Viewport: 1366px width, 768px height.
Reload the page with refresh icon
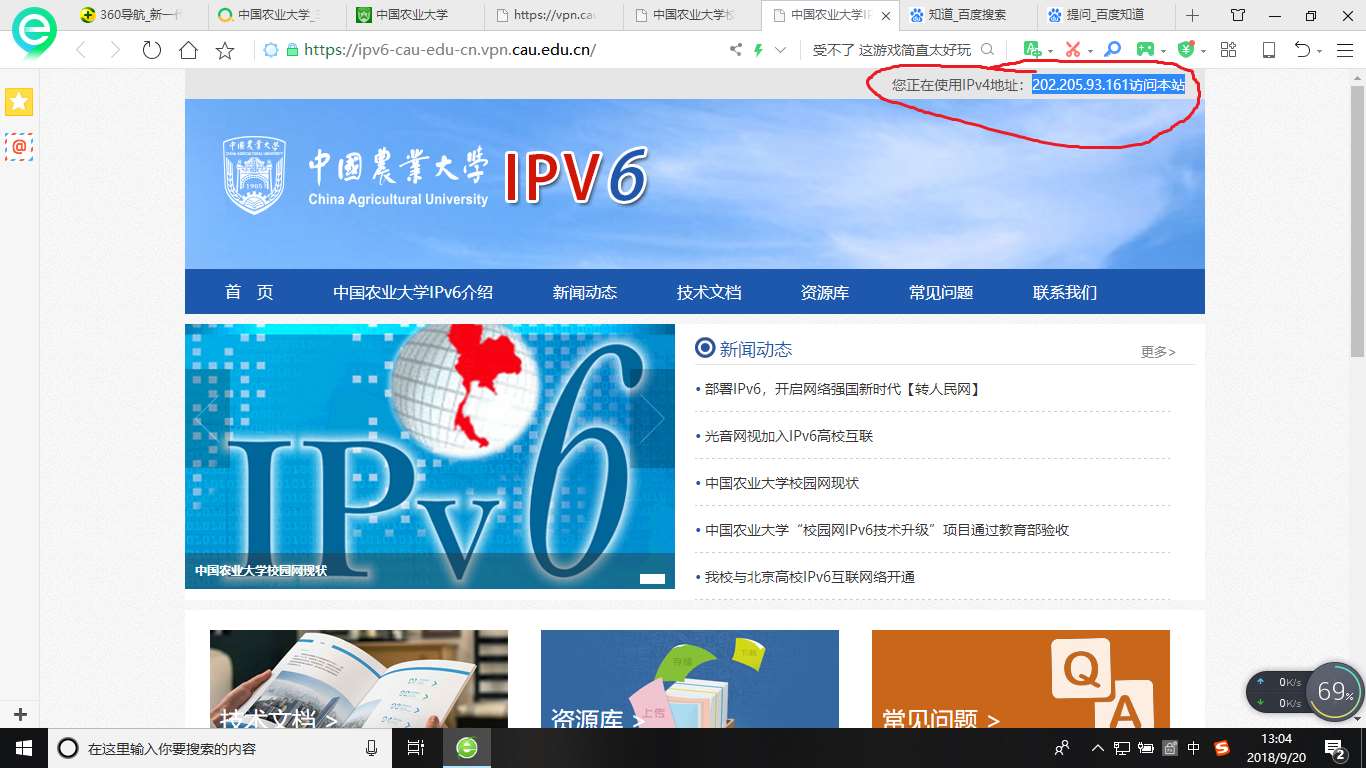click(152, 50)
